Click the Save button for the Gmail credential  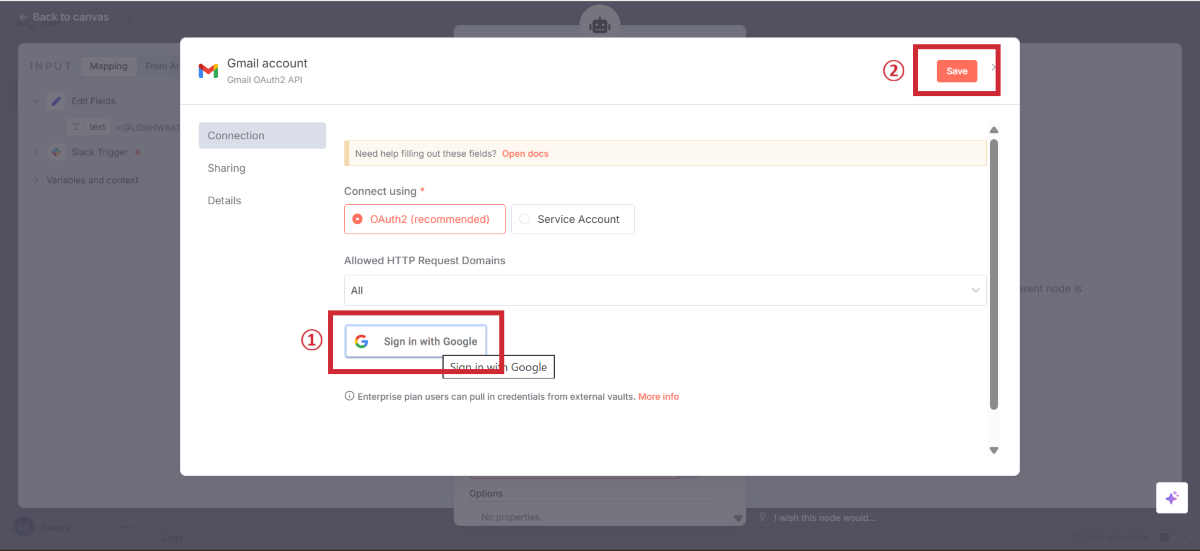957,71
